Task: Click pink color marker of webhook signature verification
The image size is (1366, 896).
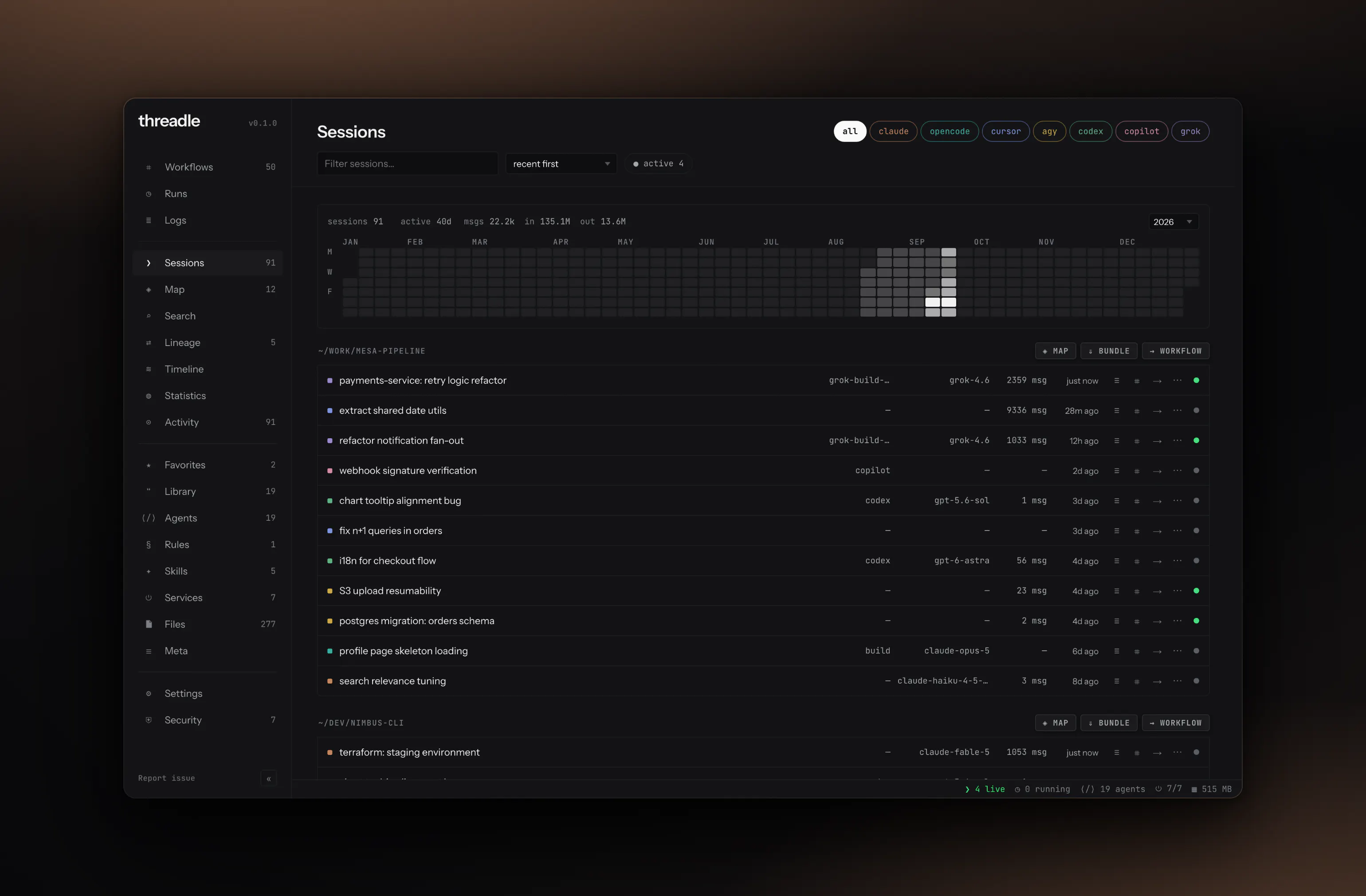Action: 330,471
